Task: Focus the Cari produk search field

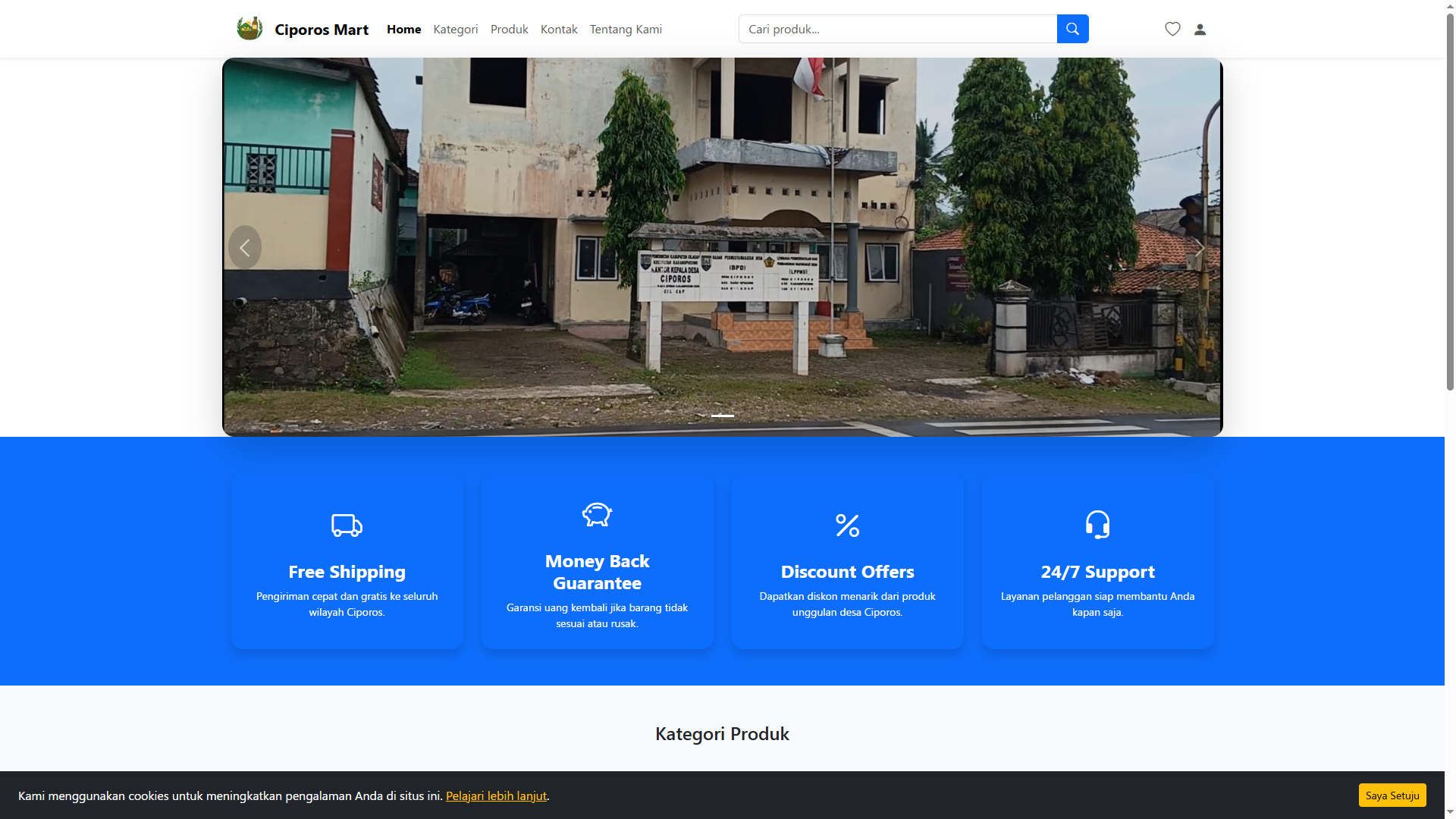Action: pos(897,29)
